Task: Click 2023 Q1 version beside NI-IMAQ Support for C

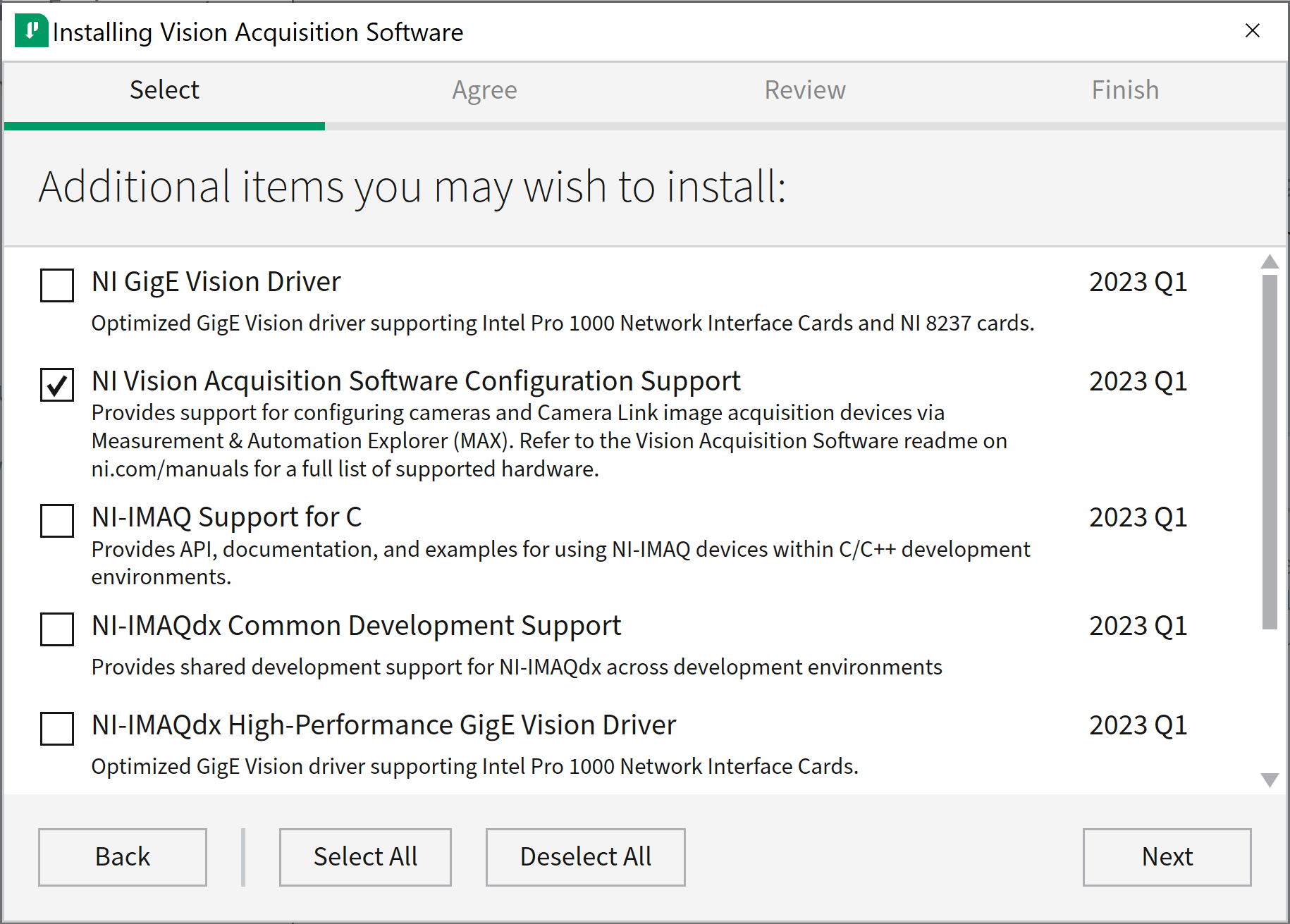Action: (x=1138, y=518)
